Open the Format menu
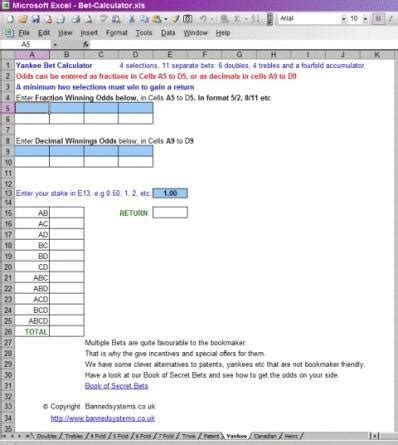Screen dimensions: 398x445 [117, 33]
